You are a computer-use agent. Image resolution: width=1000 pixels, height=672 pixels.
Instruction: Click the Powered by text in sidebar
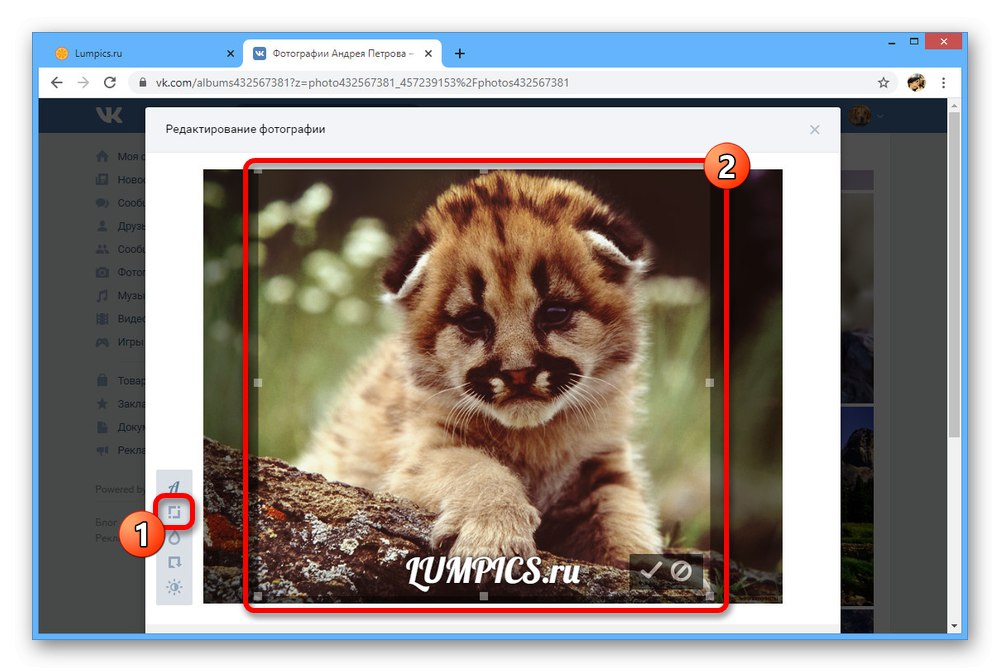pyautogui.click(x=120, y=489)
